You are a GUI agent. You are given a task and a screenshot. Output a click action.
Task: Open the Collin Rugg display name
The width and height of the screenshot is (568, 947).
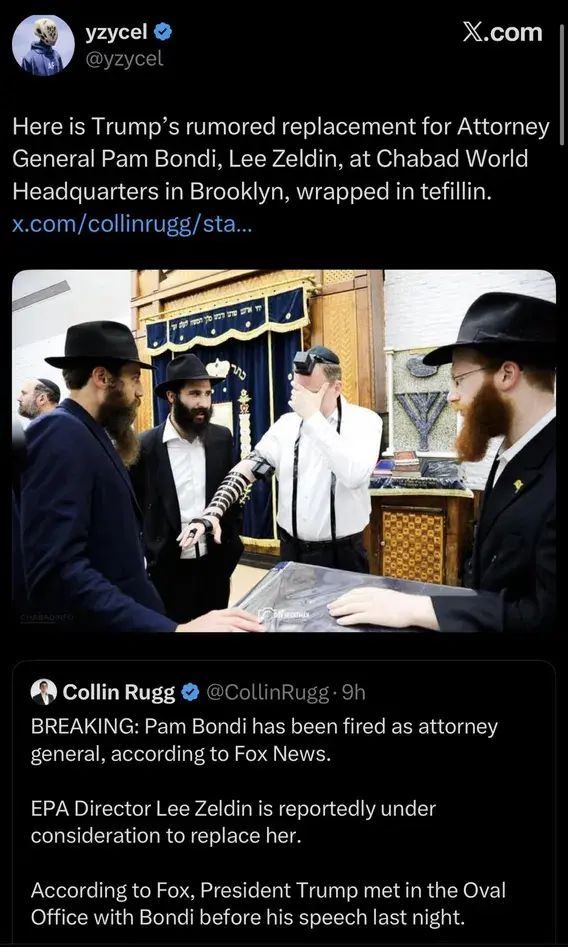(x=119, y=692)
